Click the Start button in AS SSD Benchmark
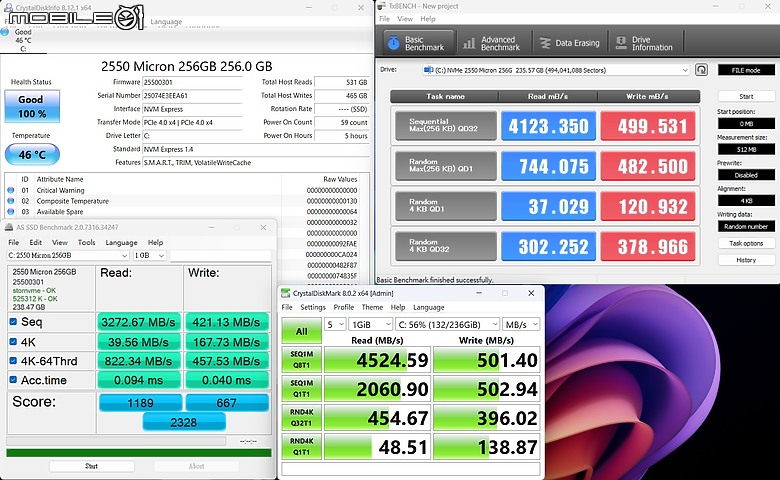The image size is (780, 480). (92, 466)
